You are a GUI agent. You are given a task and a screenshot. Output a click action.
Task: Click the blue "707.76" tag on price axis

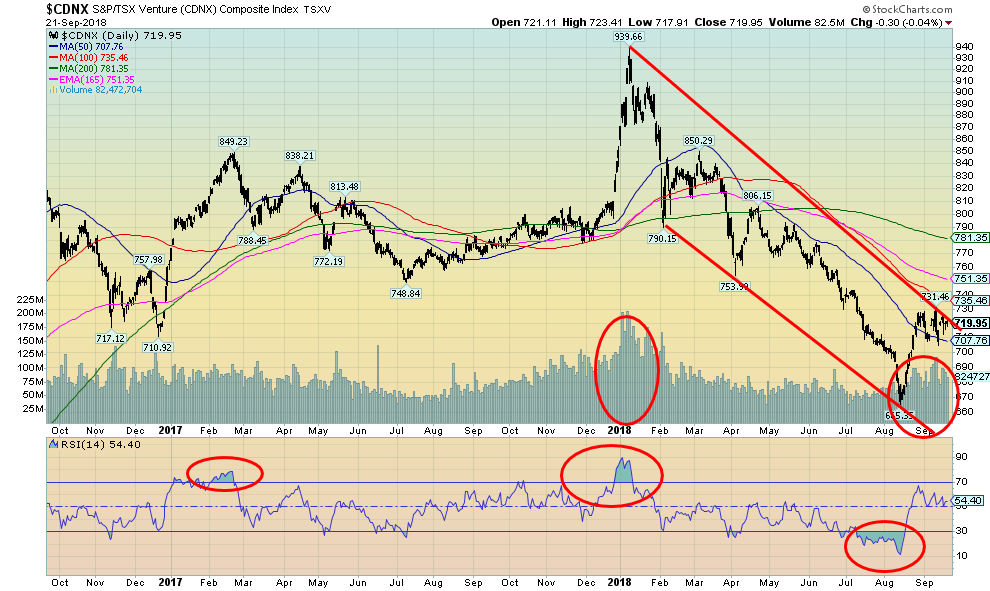[x=972, y=341]
